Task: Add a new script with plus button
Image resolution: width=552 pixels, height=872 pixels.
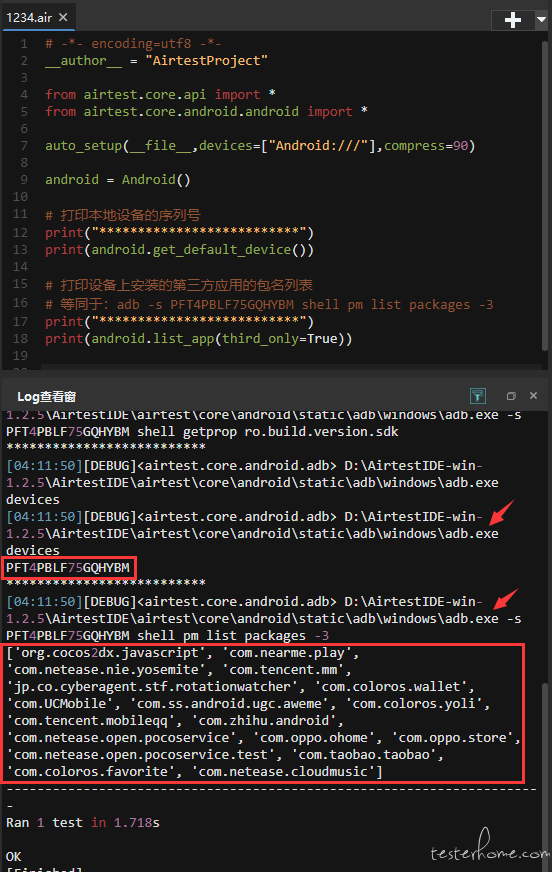Action: pyautogui.click(x=513, y=20)
